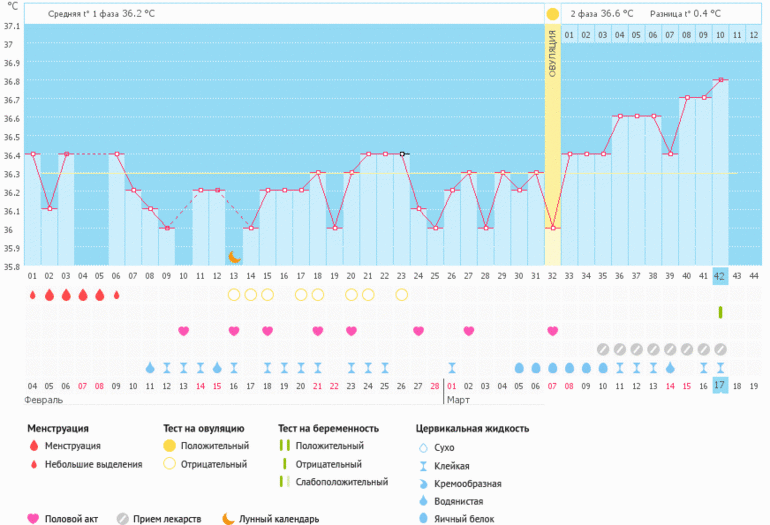Click the temperature point at 36.8 peak
This screenshot has height=525, width=770.
click(x=720, y=80)
